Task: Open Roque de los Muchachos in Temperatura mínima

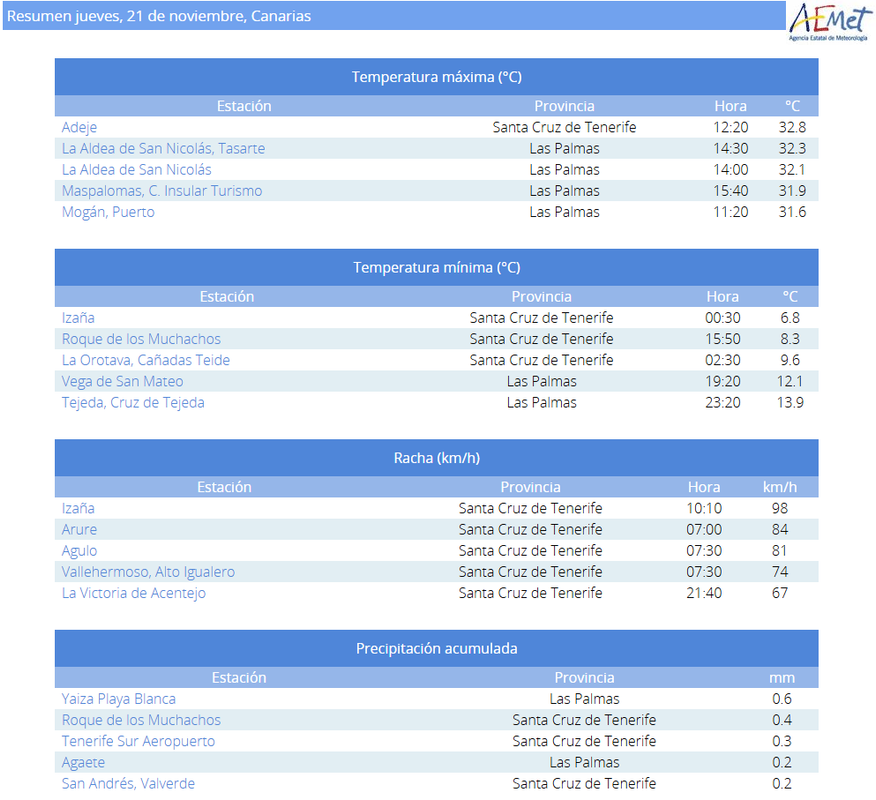Action: (x=141, y=339)
